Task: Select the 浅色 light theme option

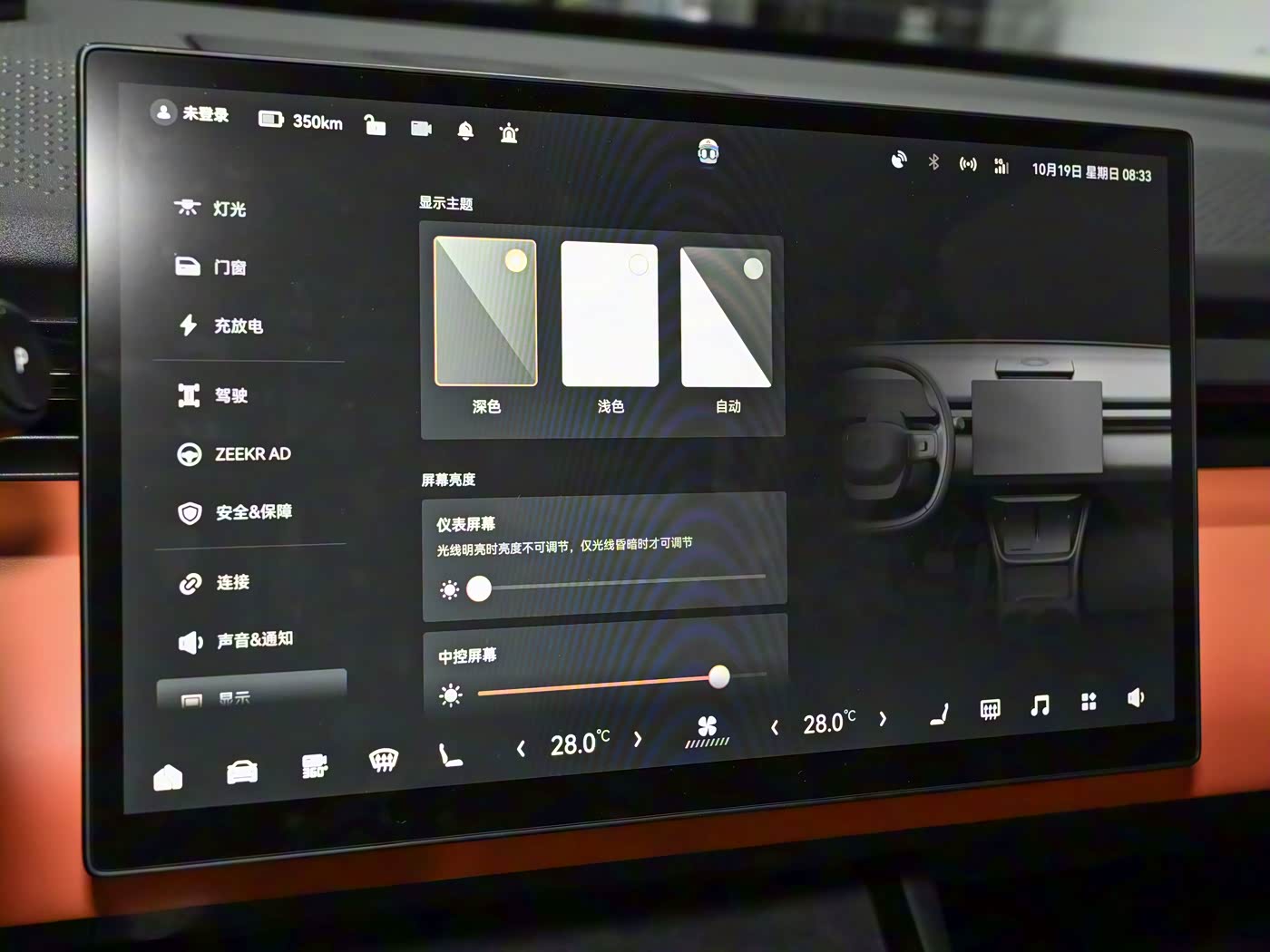Action: (x=610, y=315)
